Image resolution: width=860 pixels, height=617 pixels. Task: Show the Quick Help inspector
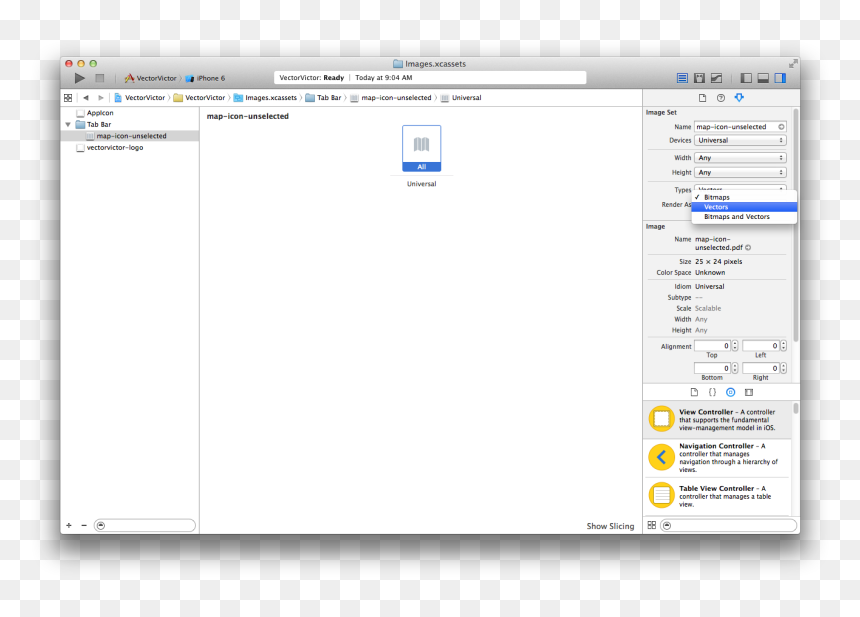(x=721, y=98)
